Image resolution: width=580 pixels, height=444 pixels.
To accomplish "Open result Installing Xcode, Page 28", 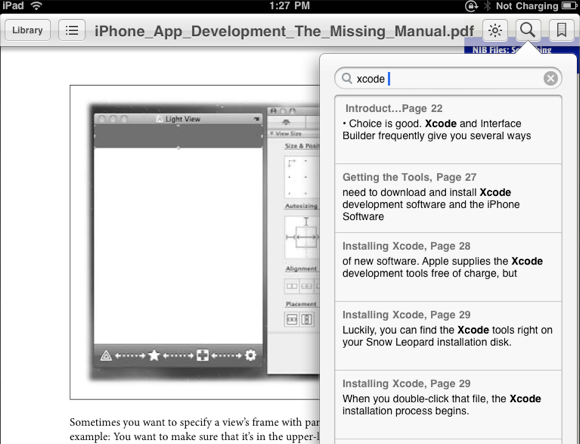I will click(x=448, y=267).
